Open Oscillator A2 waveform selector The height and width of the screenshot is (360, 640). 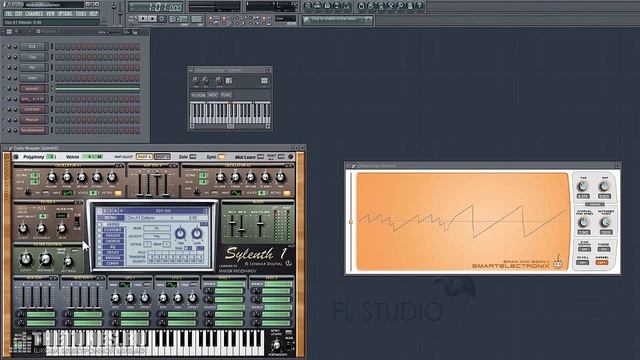[236, 193]
